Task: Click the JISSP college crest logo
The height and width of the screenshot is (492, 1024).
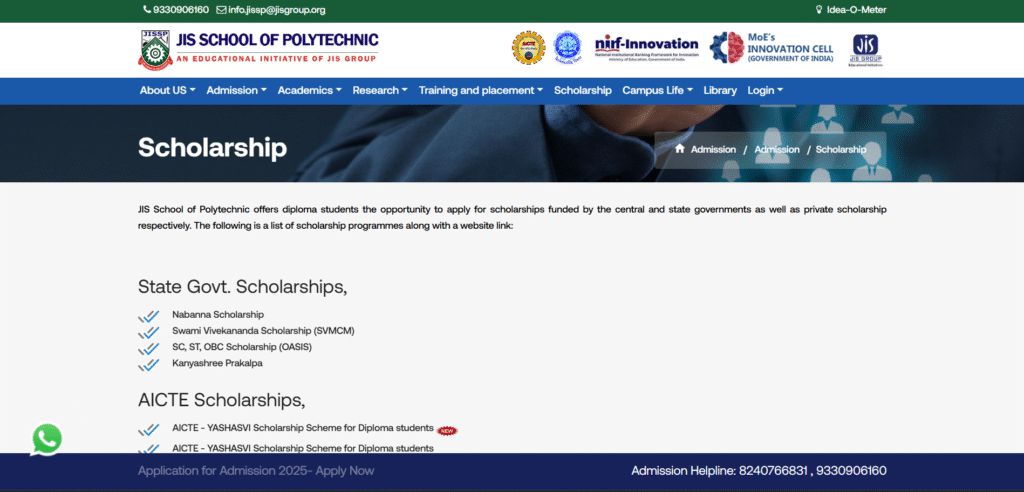Action: (x=154, y=49)
